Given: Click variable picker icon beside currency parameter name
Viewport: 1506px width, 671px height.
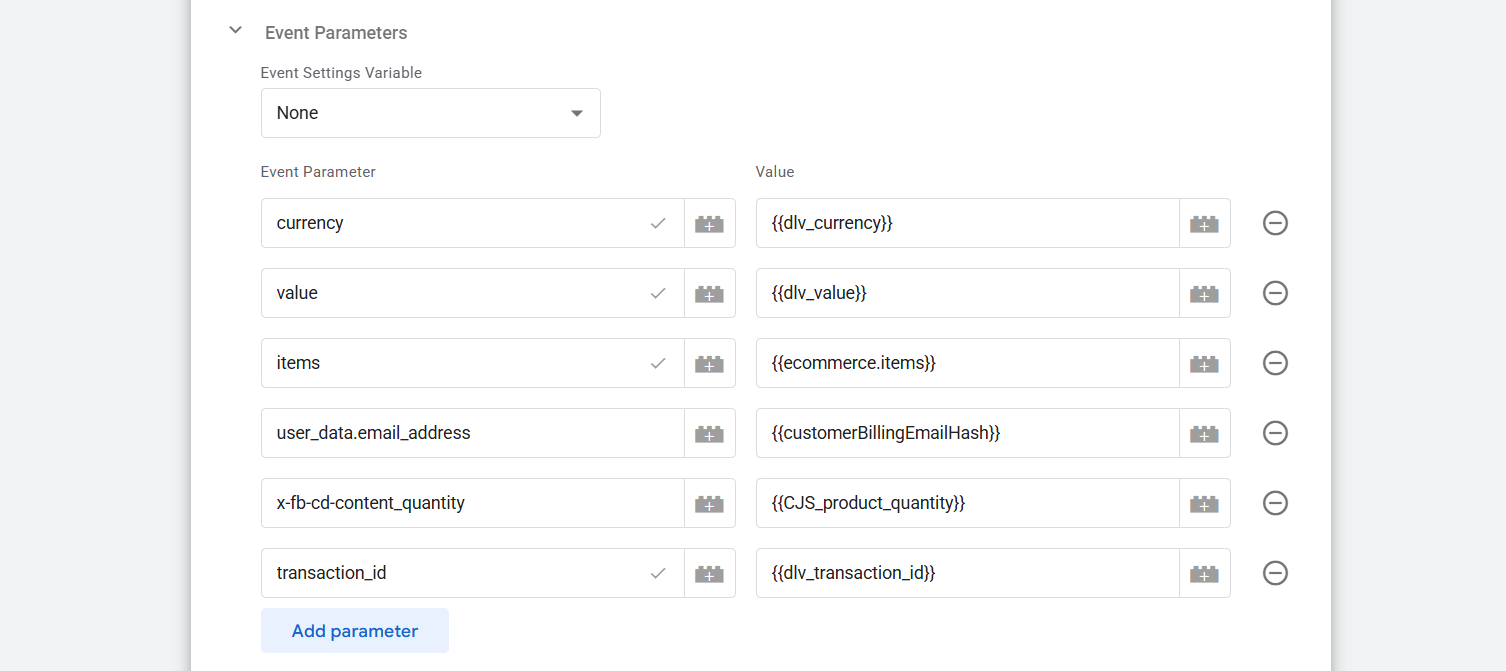Looking at the screenshot, I should pos(709,223).
